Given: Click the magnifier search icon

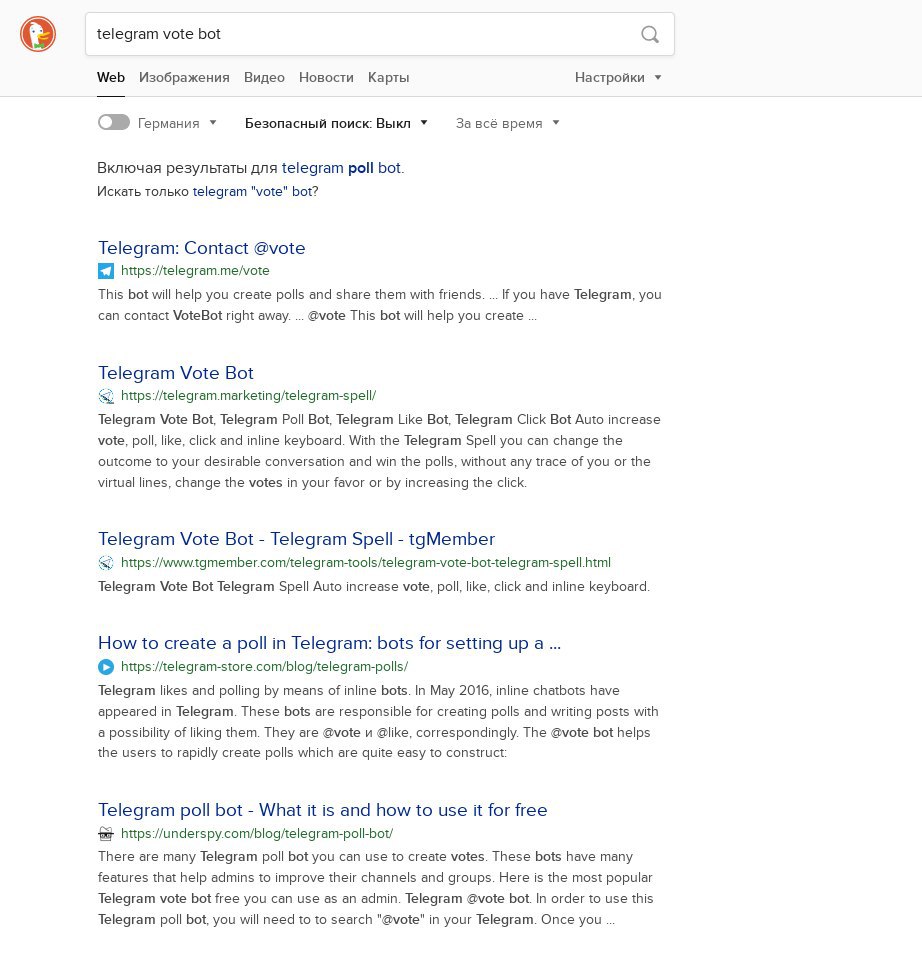Looking at the screenshot, I should [650, 34].
